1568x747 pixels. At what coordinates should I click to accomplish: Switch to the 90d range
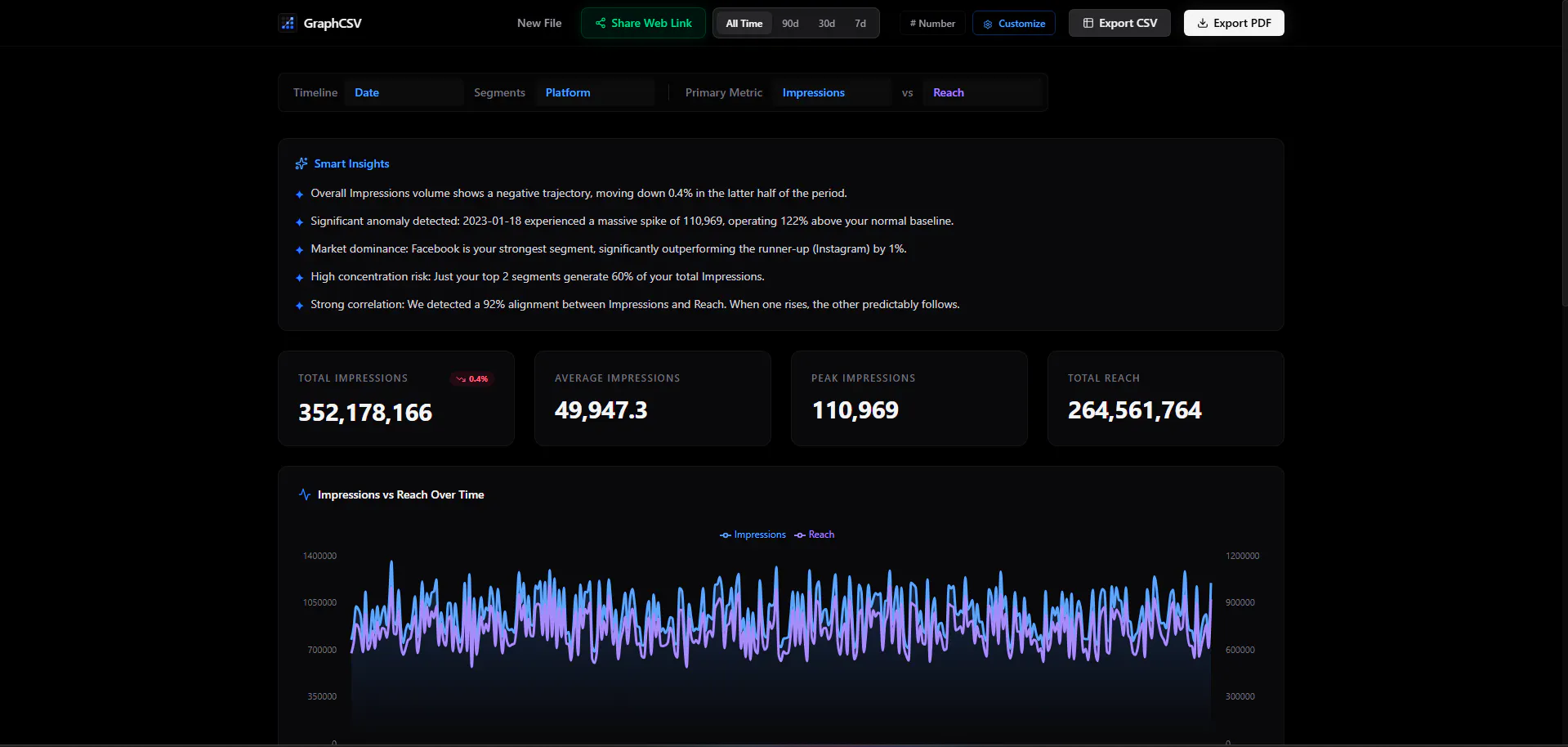point(790,24)
